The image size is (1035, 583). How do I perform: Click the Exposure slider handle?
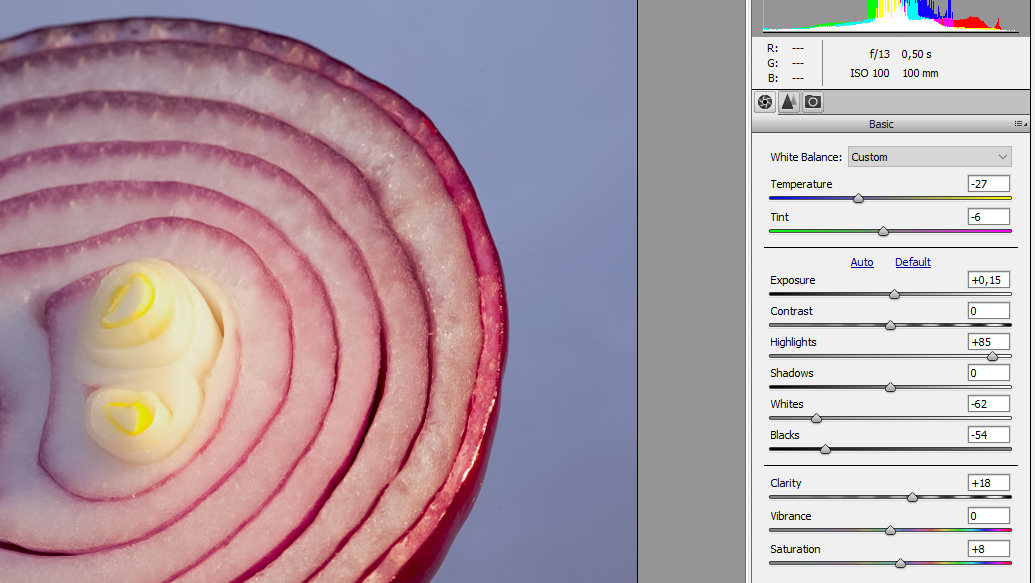click(x=894, y=294)
